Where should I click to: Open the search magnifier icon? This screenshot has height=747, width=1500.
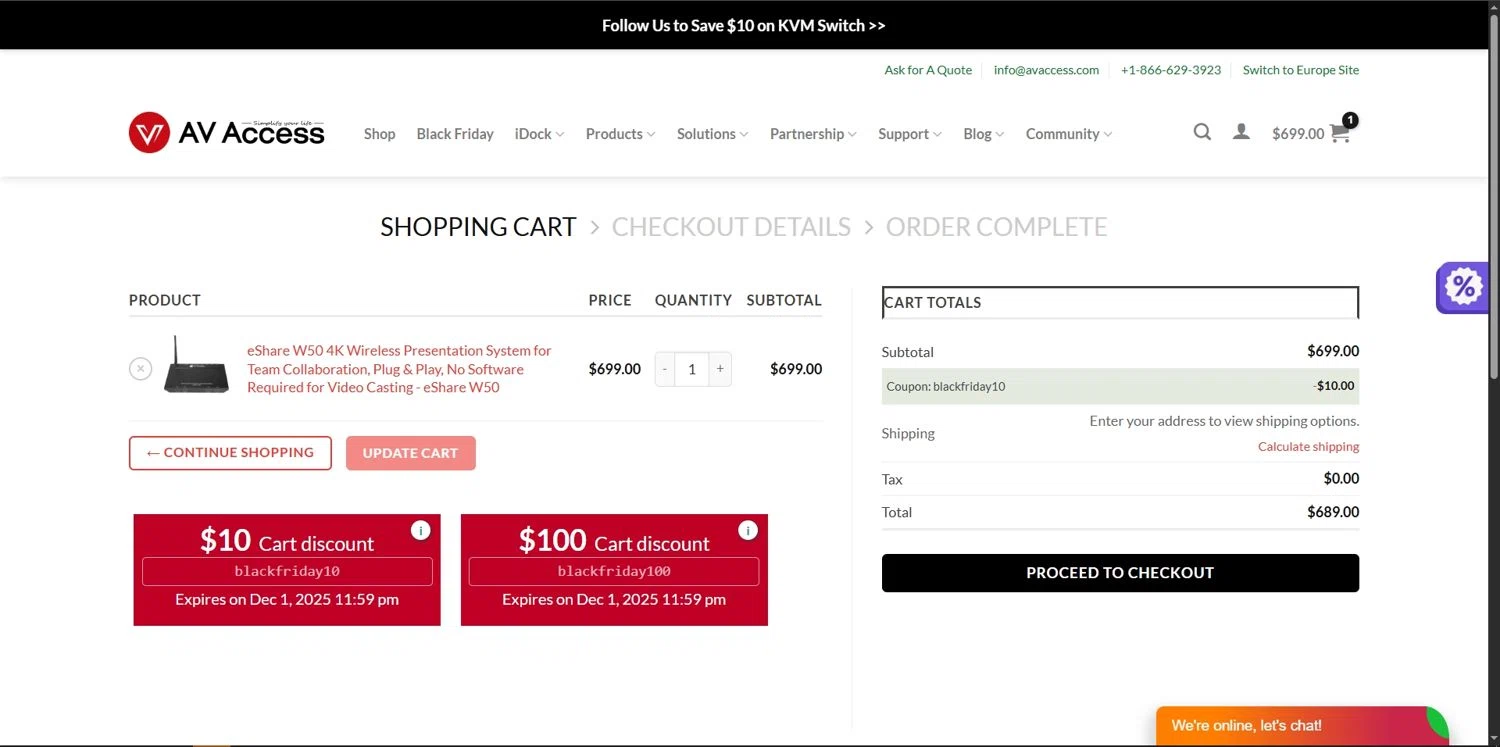pos(1202,132)
